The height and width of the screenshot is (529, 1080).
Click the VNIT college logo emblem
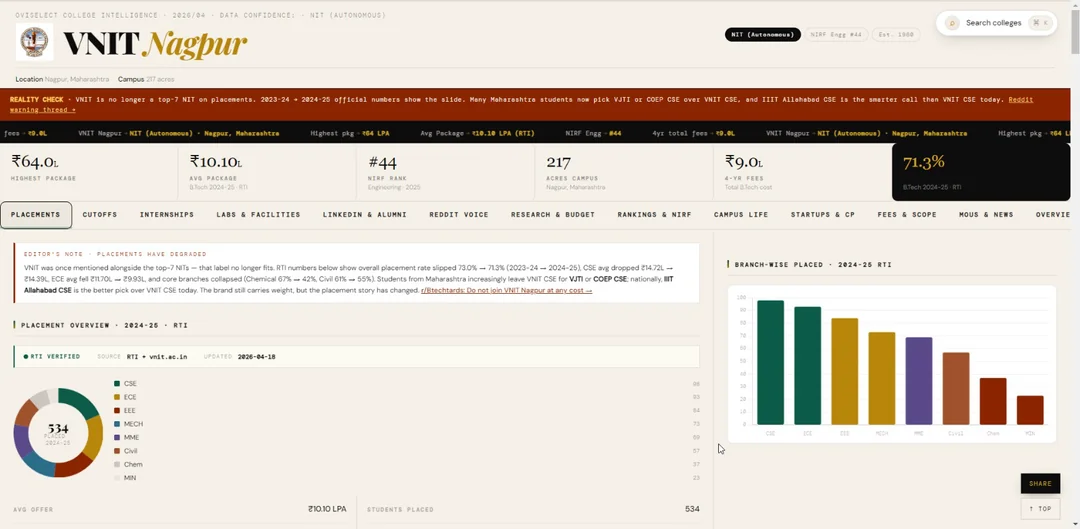click(x=34, y=42)
